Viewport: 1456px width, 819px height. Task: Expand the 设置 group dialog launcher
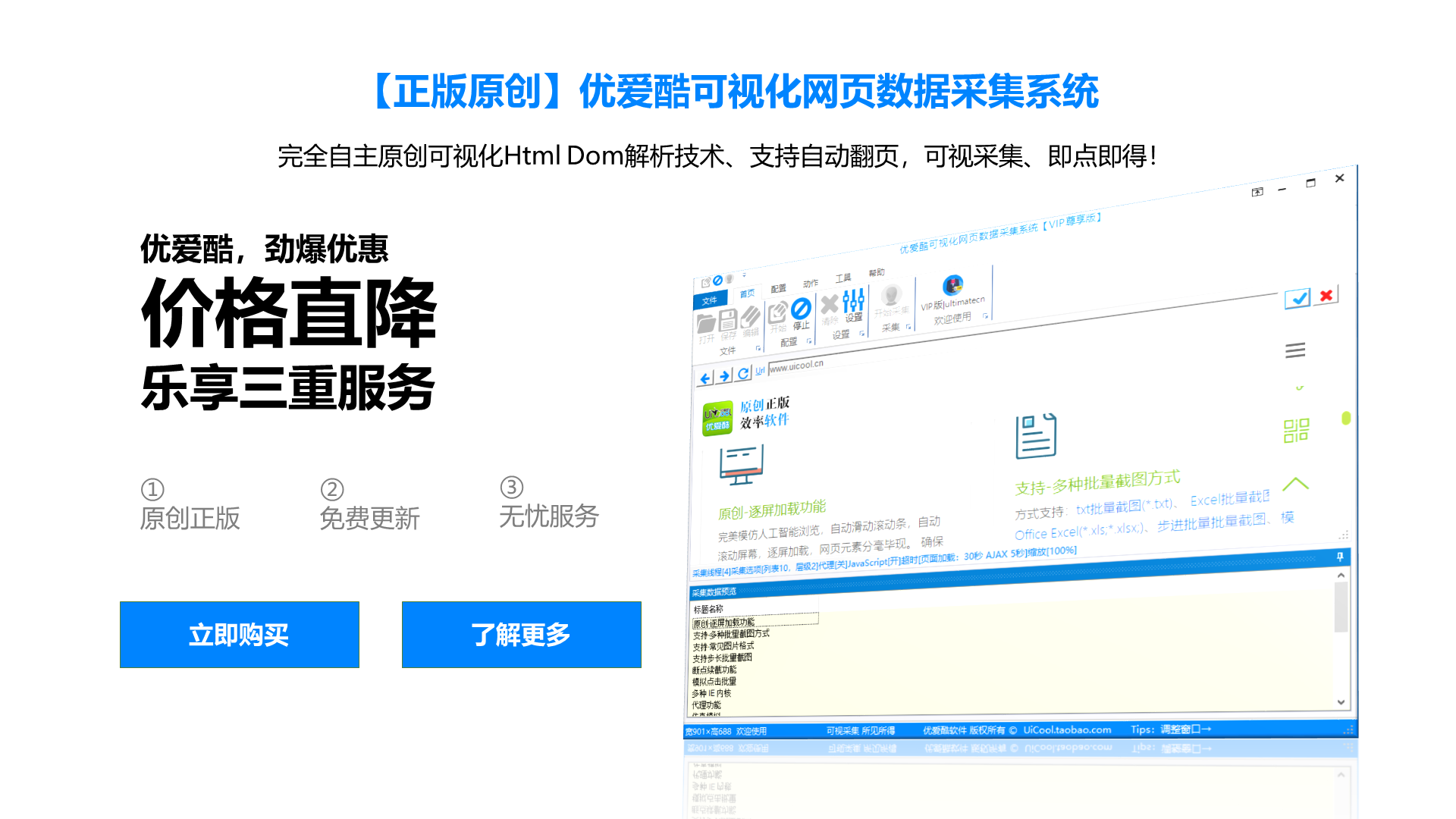(x=861, y=334)
